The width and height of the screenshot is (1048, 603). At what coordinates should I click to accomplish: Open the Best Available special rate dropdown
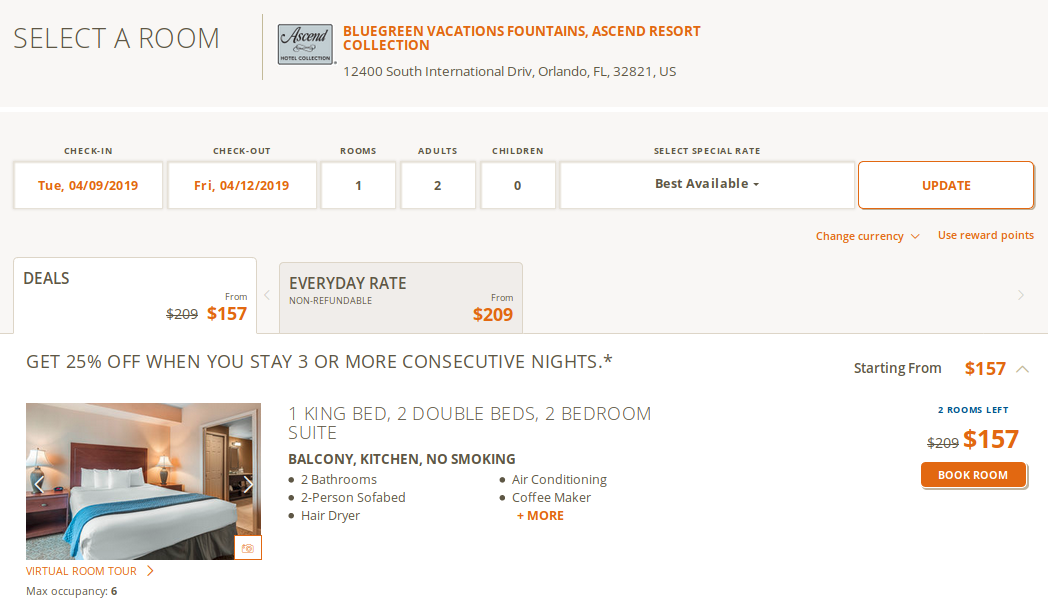(x=707, y=184)
